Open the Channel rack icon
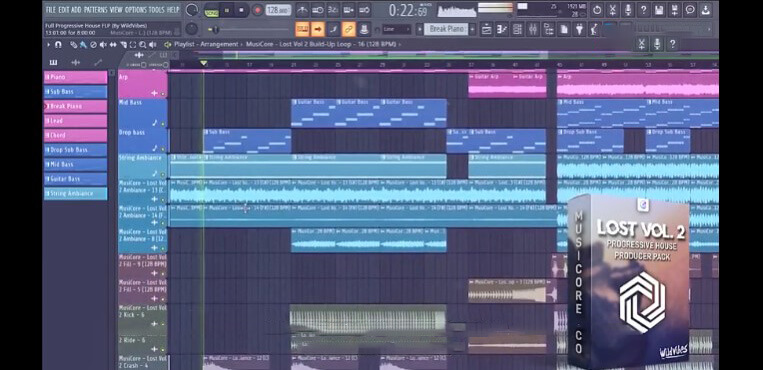This screenshot has width=763, height=370. (x=517, y=30)
